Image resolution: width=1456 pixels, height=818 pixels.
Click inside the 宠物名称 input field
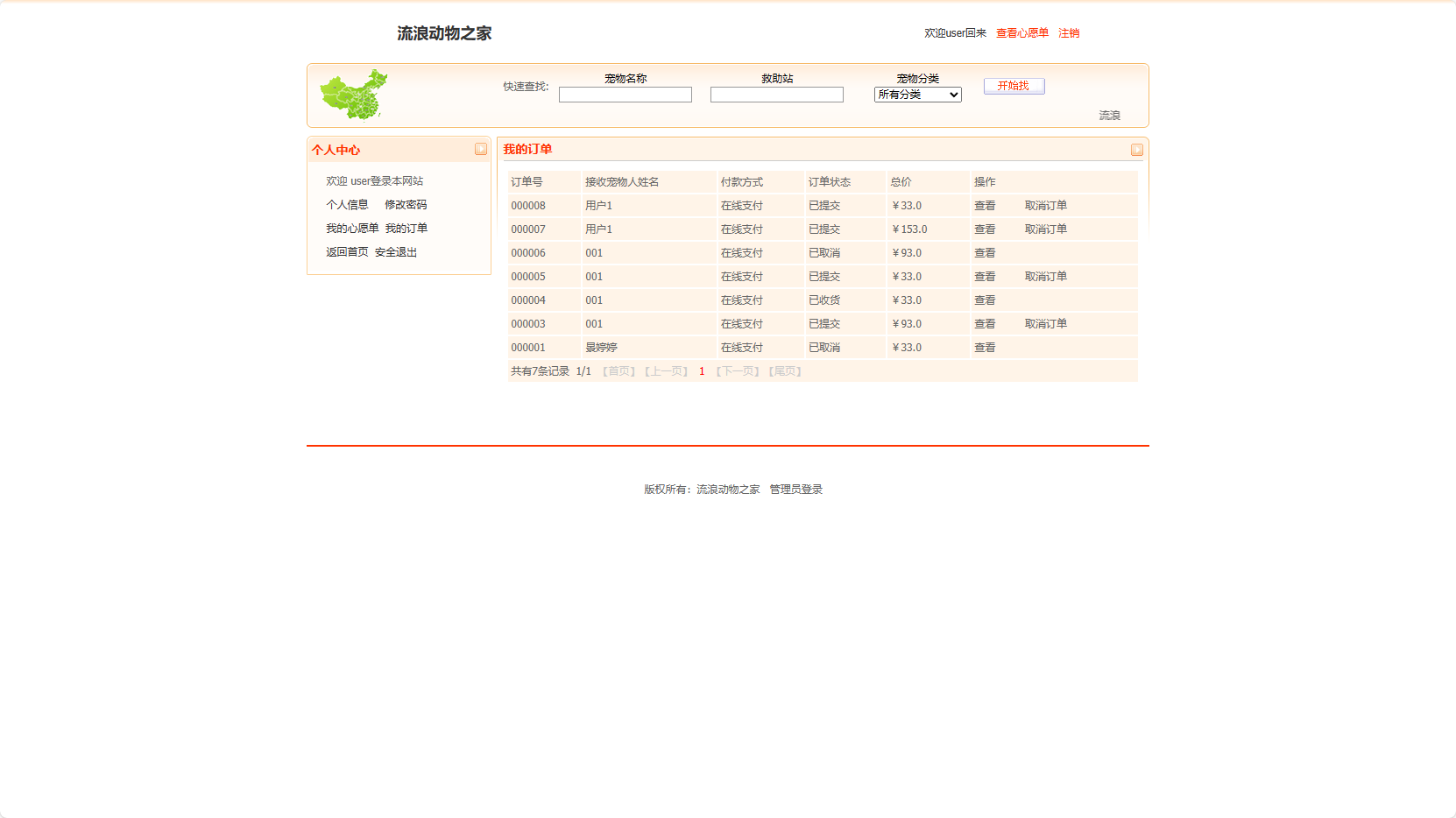point(625,94)
